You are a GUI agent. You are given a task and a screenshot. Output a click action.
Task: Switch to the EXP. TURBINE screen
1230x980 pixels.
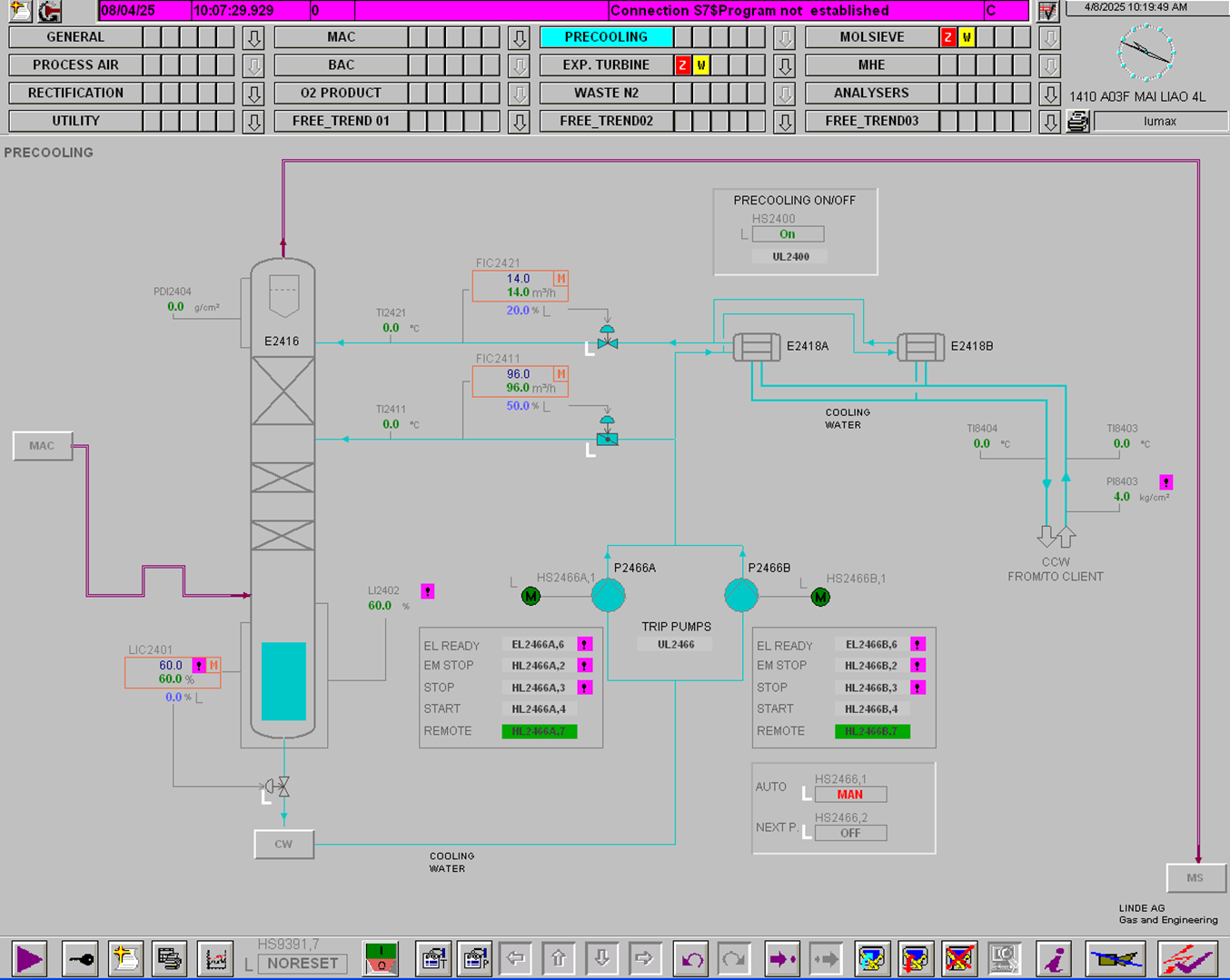[x=606, y=65]
